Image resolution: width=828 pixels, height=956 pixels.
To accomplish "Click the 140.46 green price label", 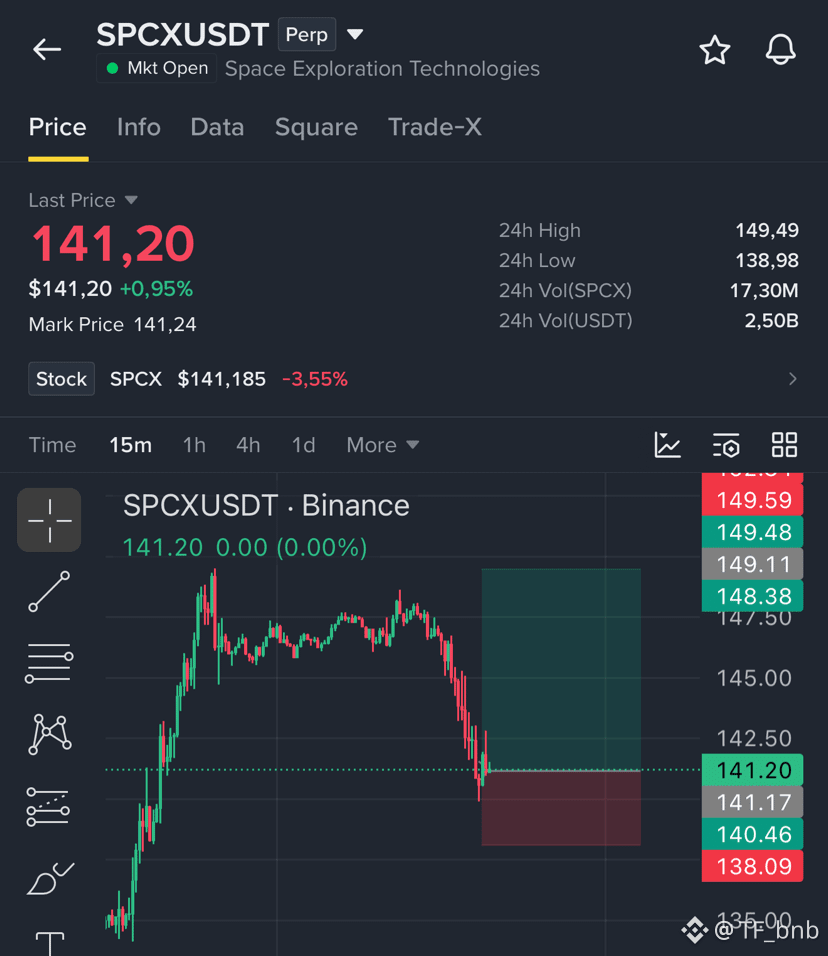I will pyautogui.click(x=752, y=834).
